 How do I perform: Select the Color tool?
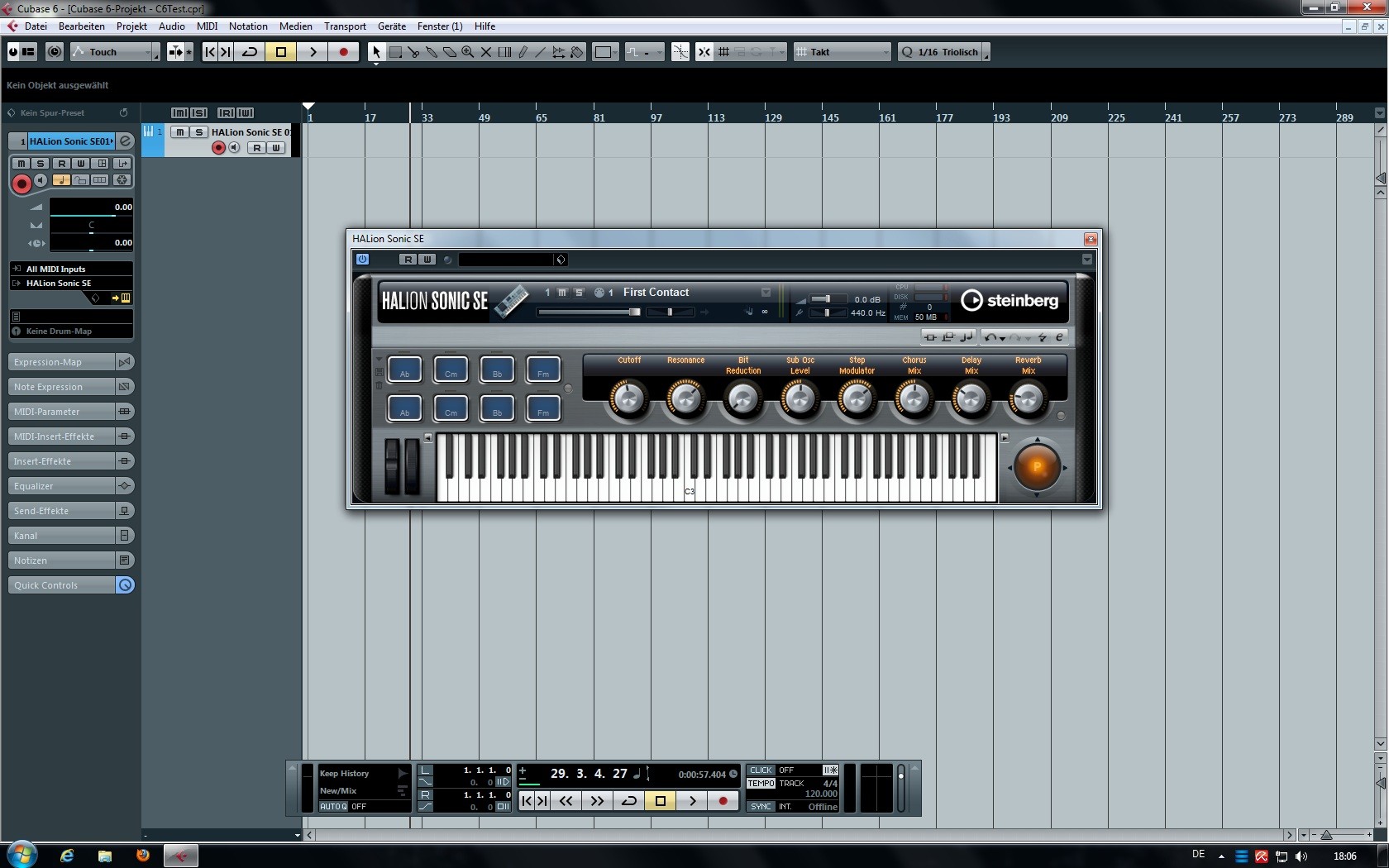click(x=577, y=52)
